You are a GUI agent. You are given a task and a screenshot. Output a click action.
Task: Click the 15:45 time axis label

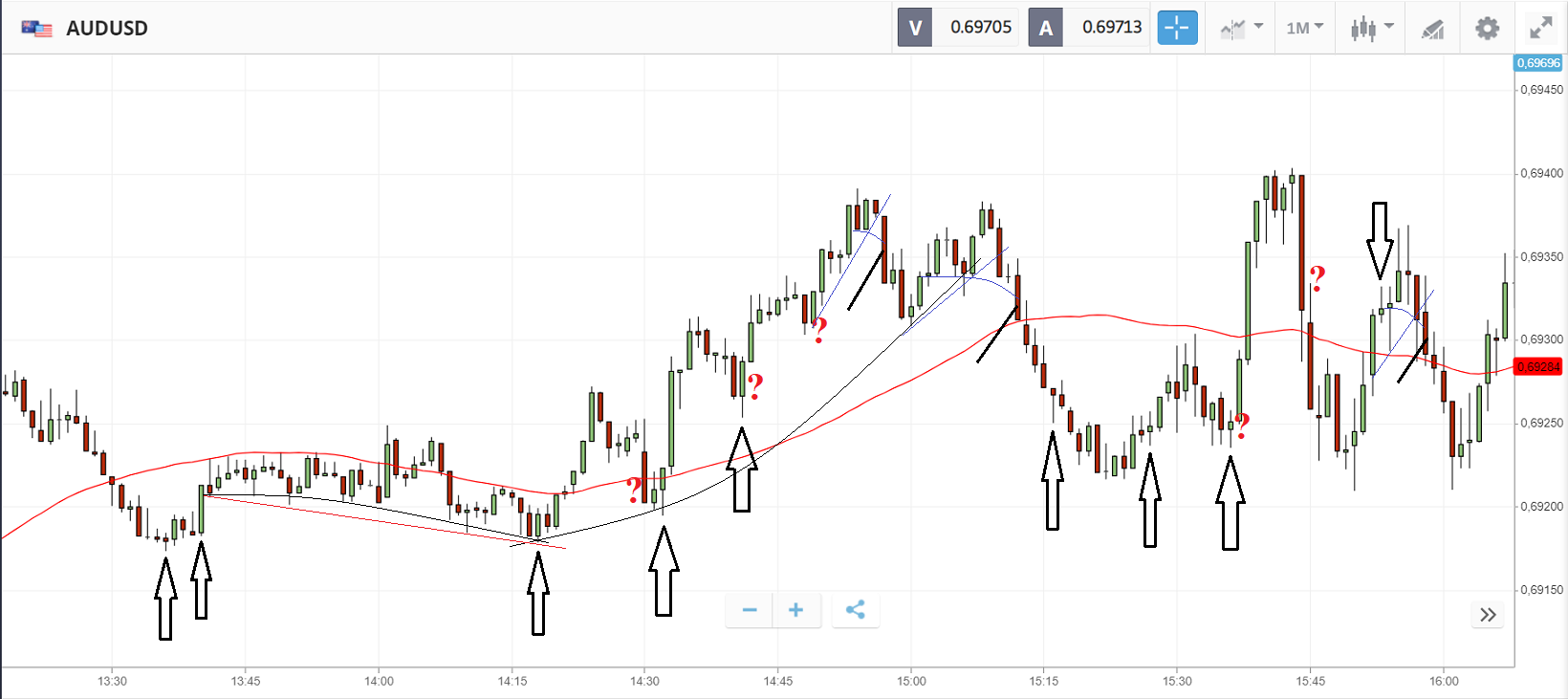pos(1311,681)
